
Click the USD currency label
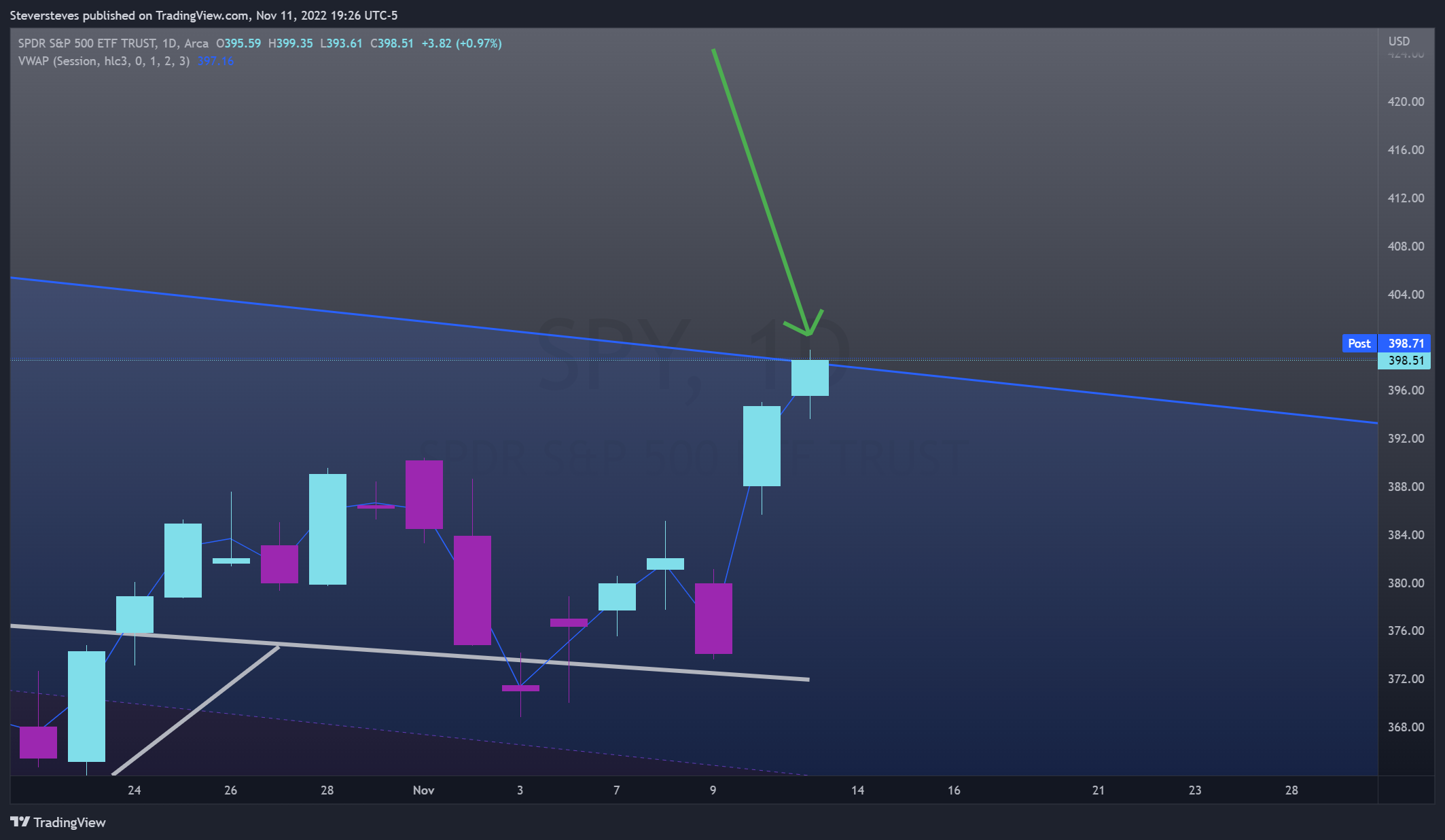click(x=1399, y=41)
